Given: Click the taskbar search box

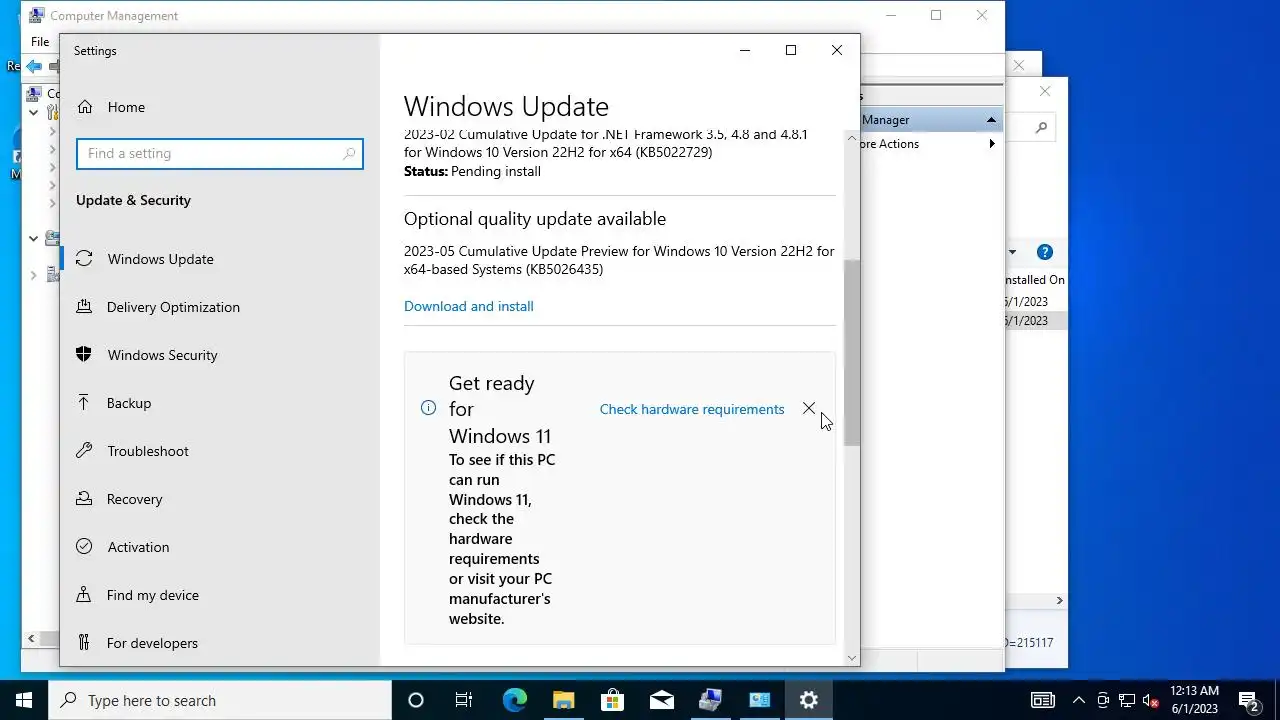Looking at the screenshot, I should click(220, 700).
